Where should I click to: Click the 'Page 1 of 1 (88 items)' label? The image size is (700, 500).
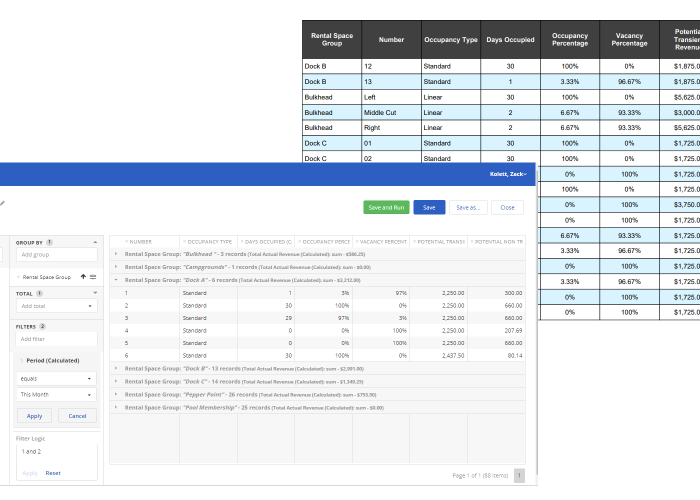480,476
